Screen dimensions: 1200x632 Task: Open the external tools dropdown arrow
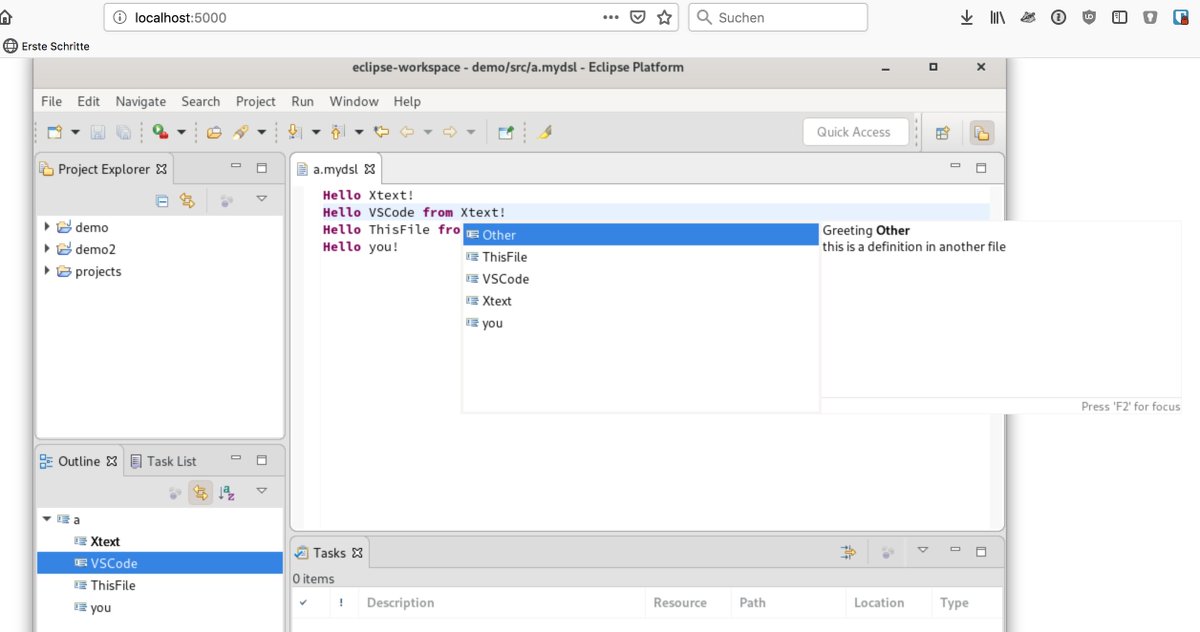tap(181, 132)
